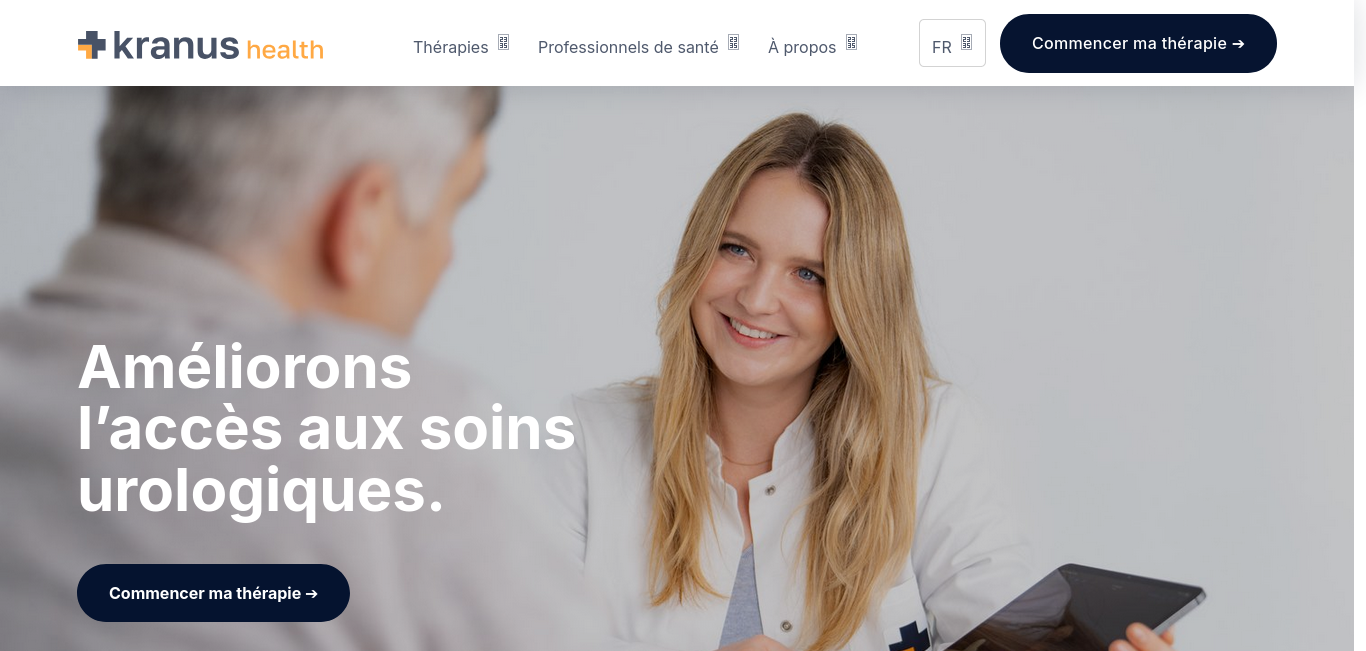Expand the Thérapies menu

click(461, 46)
